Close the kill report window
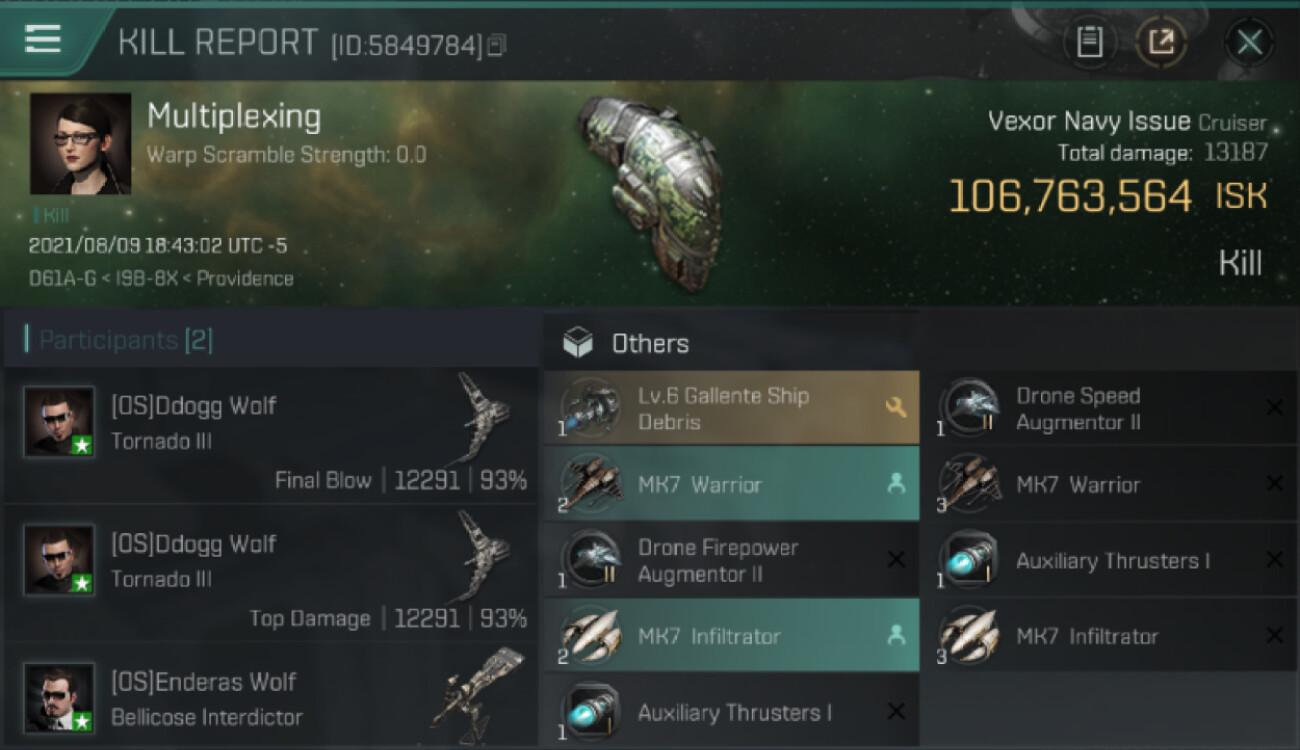1300x750 pixels. (1249, 42)
